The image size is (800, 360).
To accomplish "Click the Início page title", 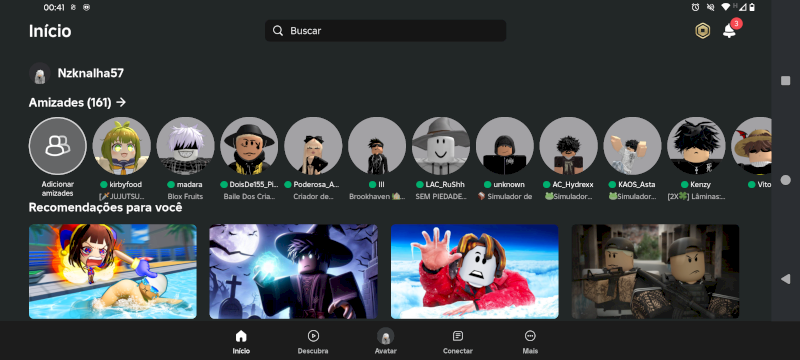I will (x=50, y=31).
